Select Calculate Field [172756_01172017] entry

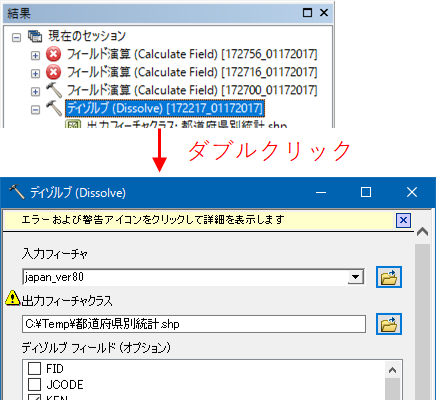point(192,54)
